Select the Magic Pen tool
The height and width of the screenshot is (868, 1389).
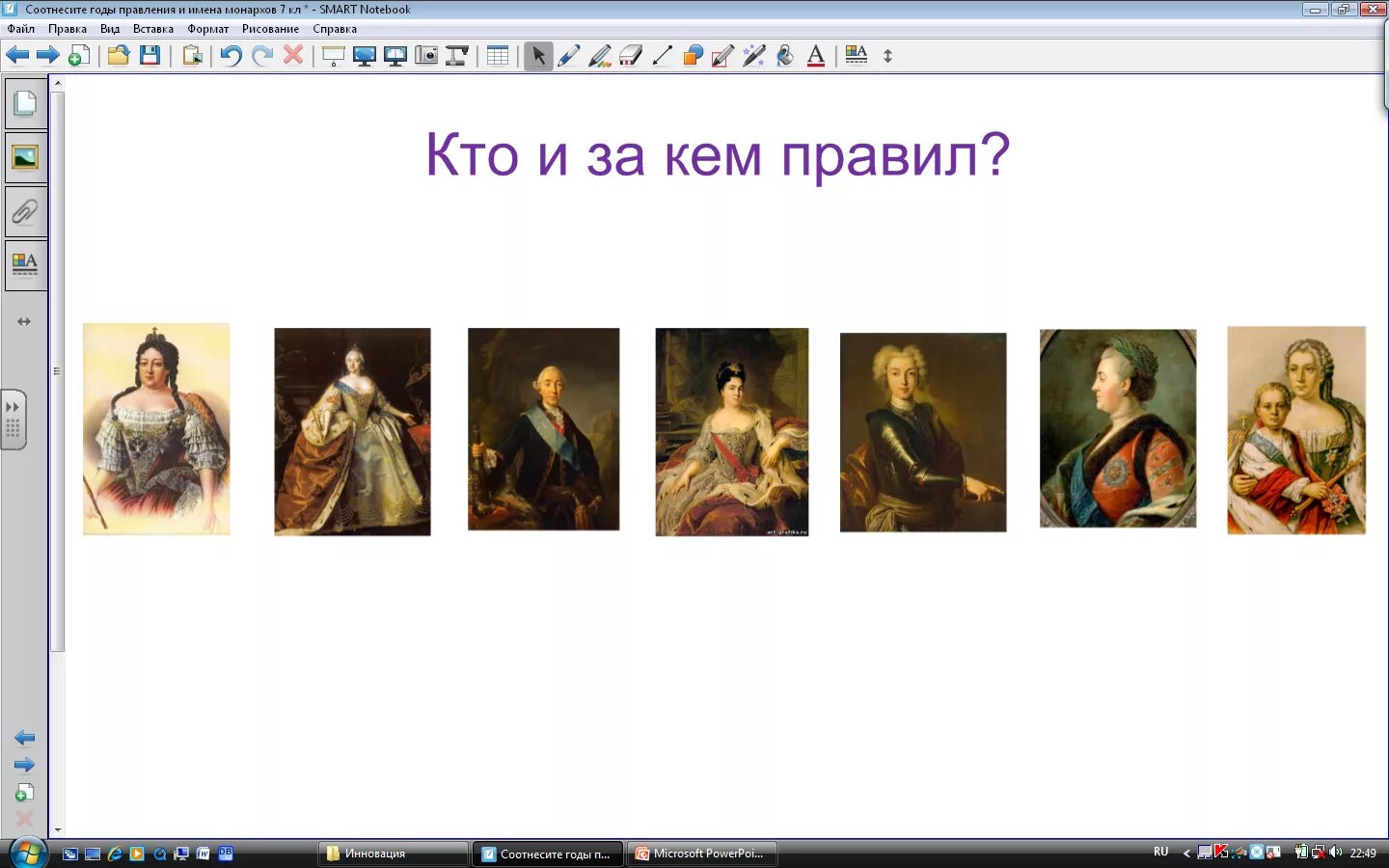pyautogui.click(x=754, y=55)
